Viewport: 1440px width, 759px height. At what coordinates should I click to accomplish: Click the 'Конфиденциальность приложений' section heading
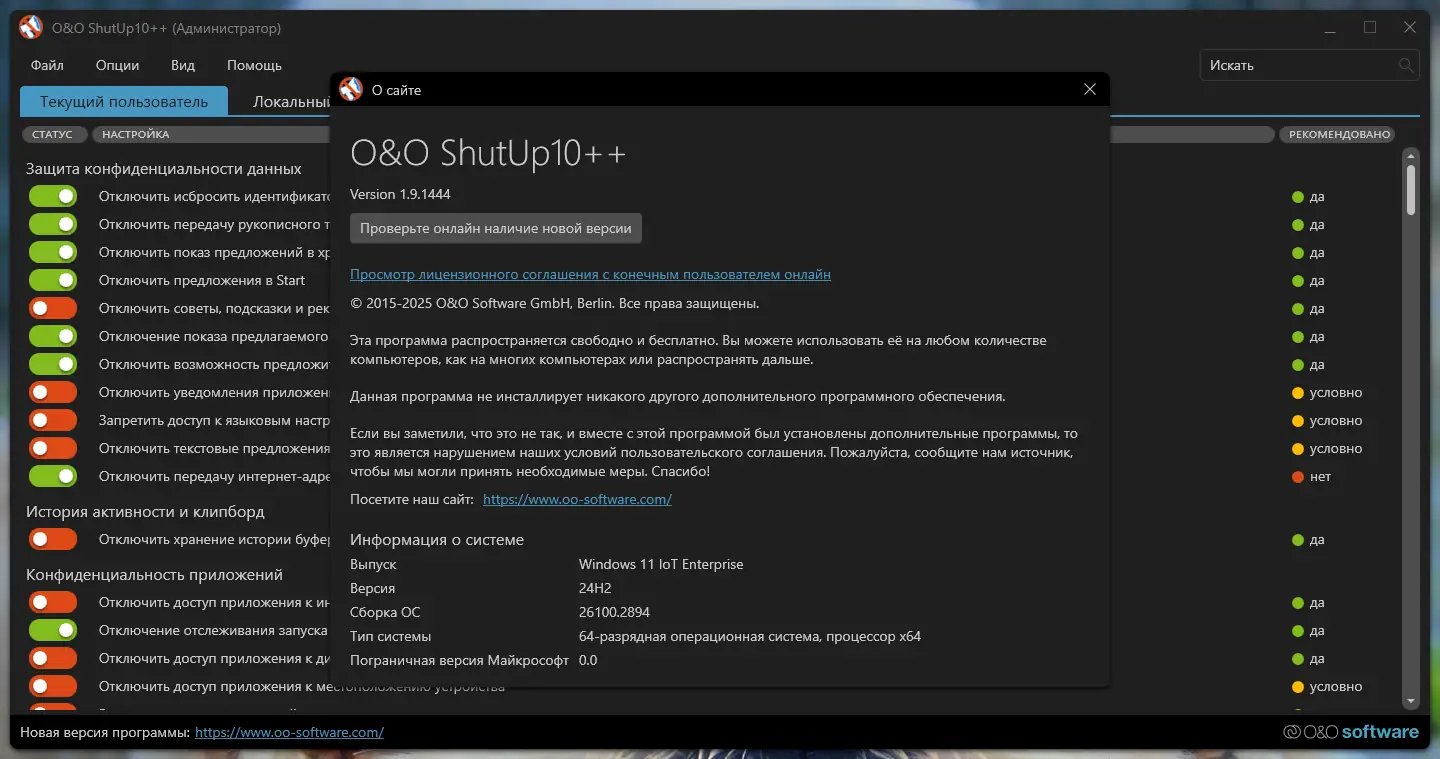pyautogui.click(x=154, y=575)
